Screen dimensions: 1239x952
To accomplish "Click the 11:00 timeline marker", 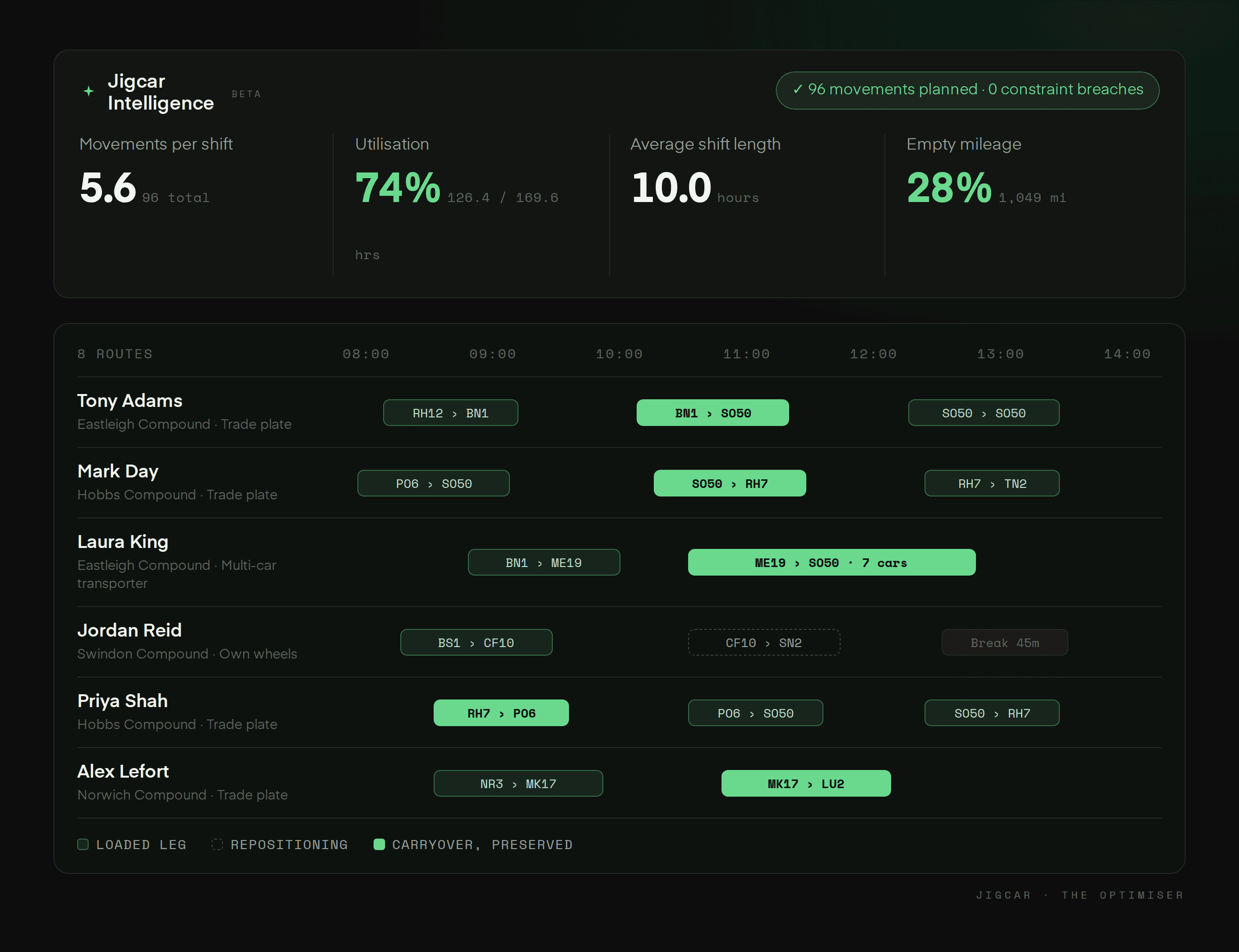I will point(746,354).
